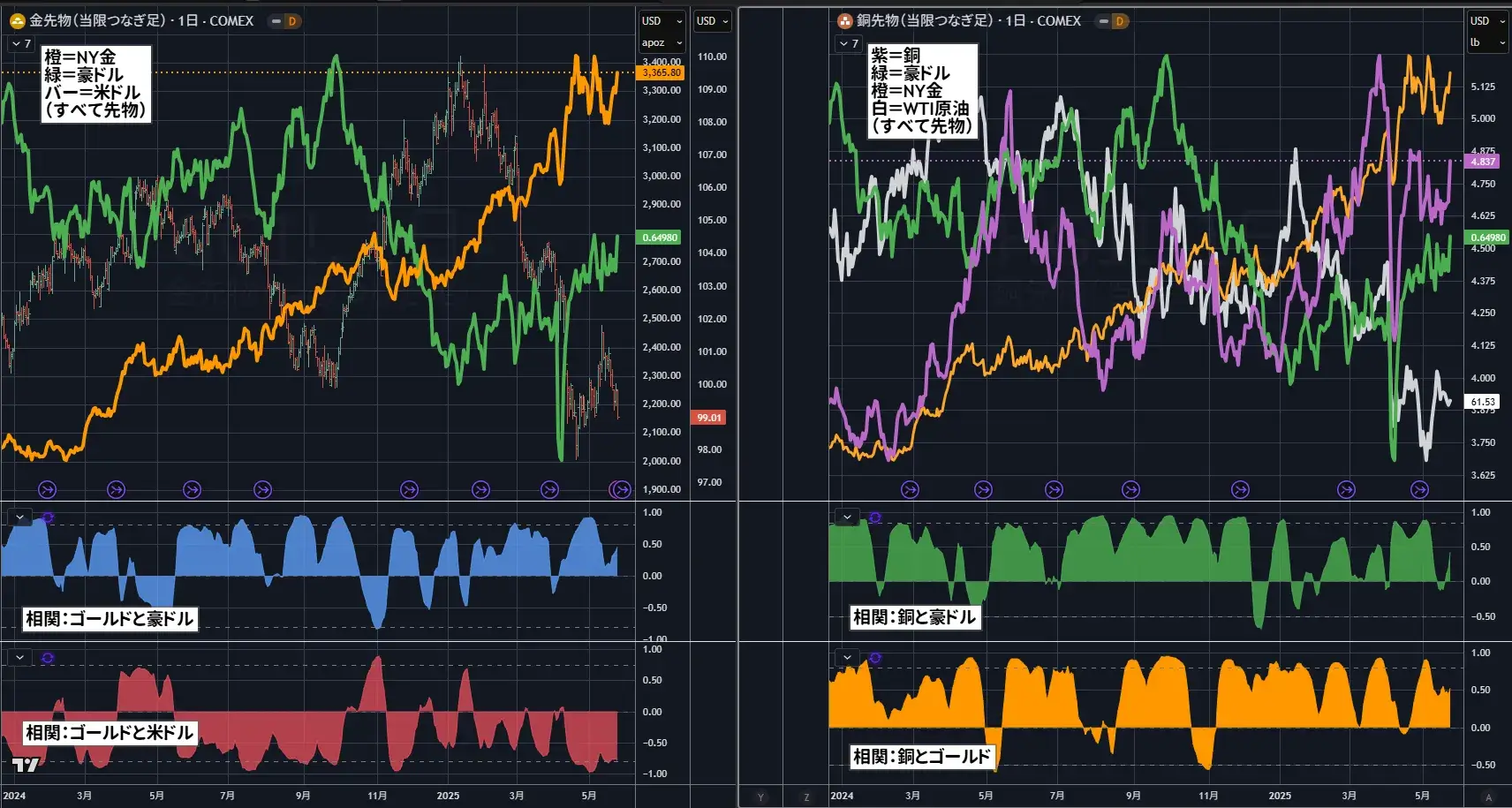
Task: Click the copper futures chart title text
Action: point(969,20)
